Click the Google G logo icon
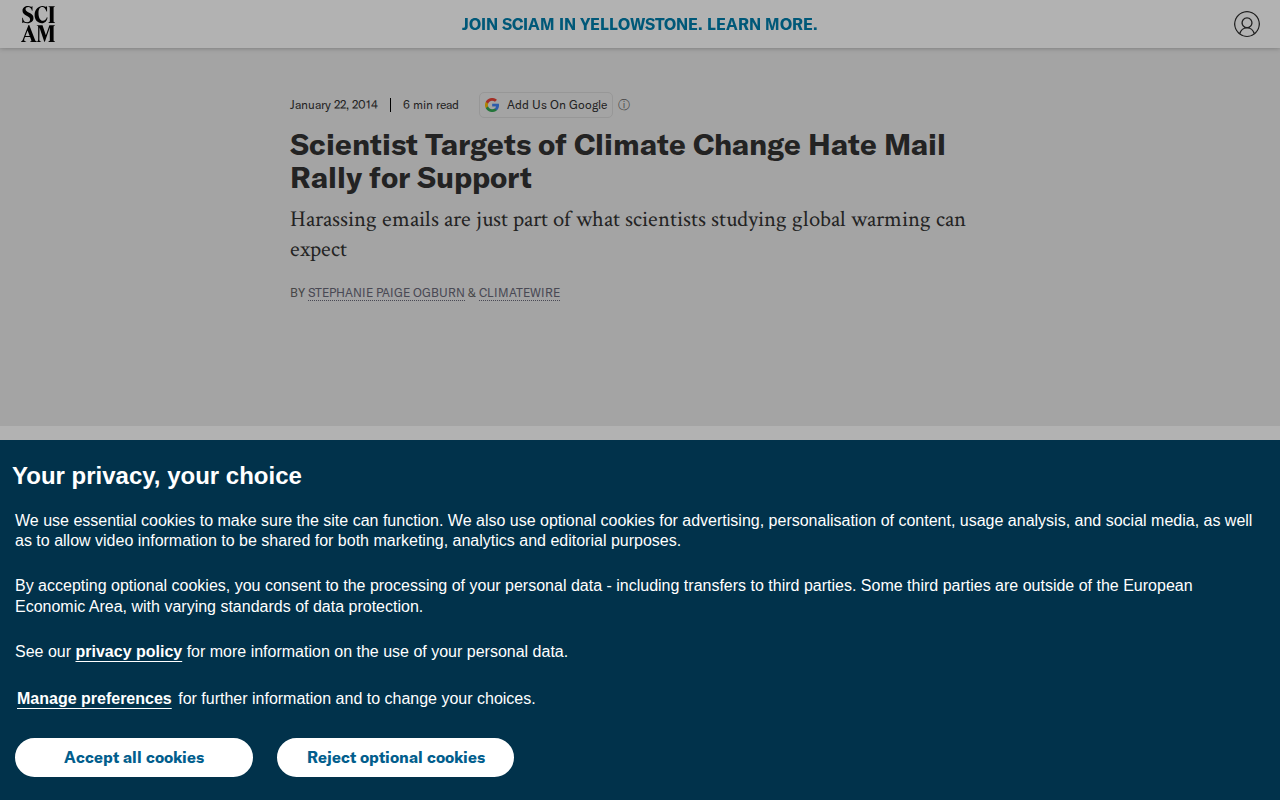 click(x=492, y=105)
